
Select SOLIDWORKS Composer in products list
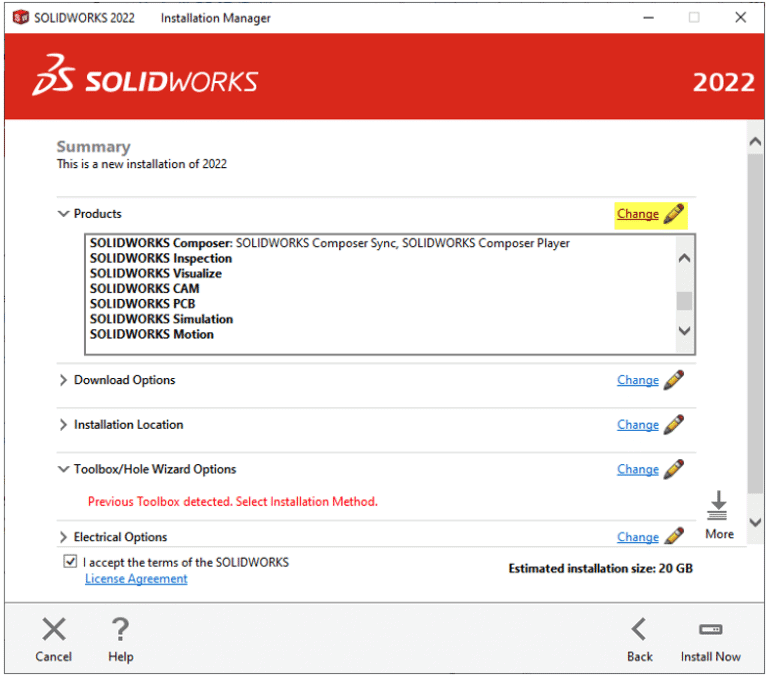(330, 243)
